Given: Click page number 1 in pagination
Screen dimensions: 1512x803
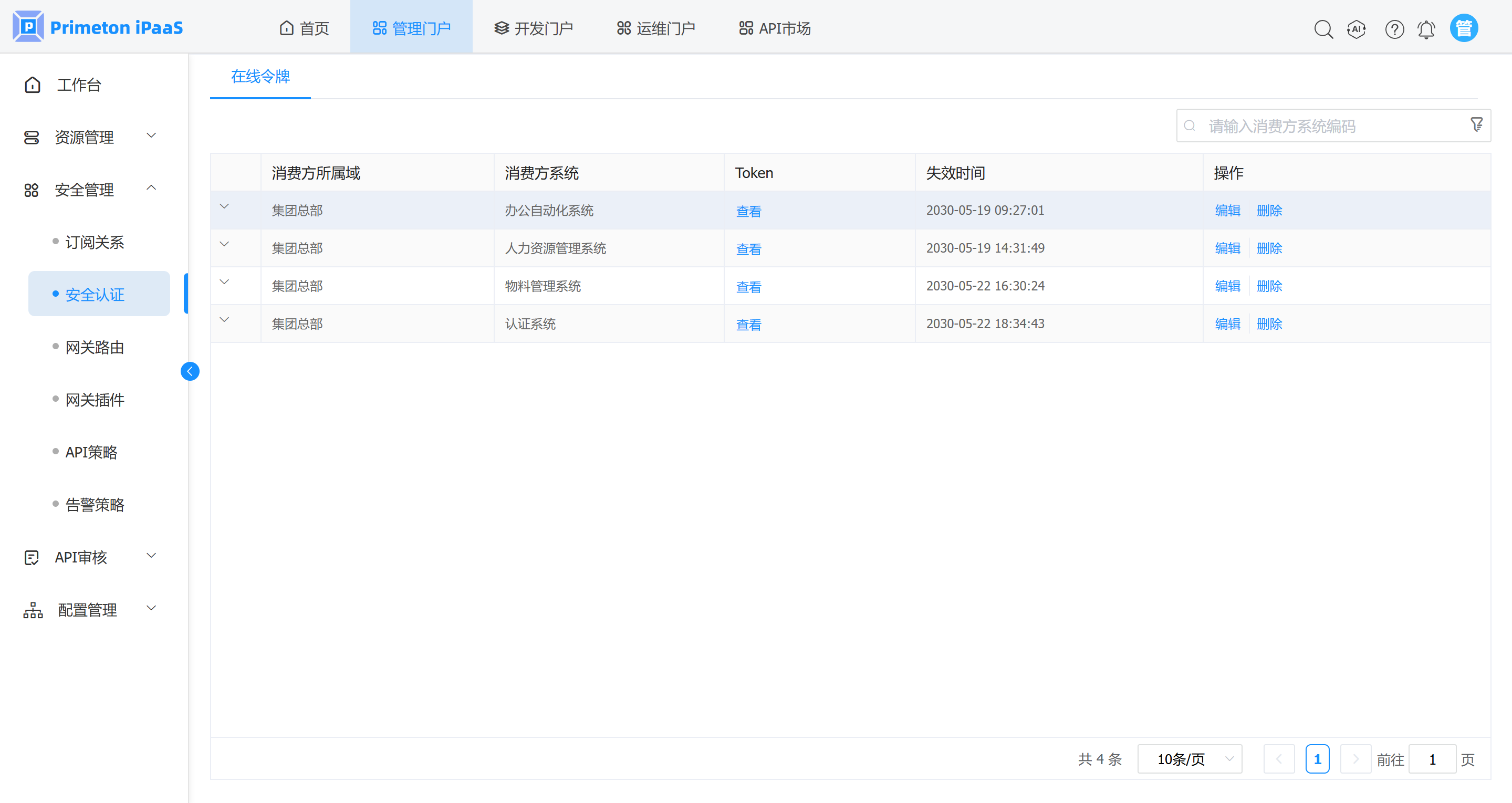Looking at the screenshot, I should tap(1317, 759).
